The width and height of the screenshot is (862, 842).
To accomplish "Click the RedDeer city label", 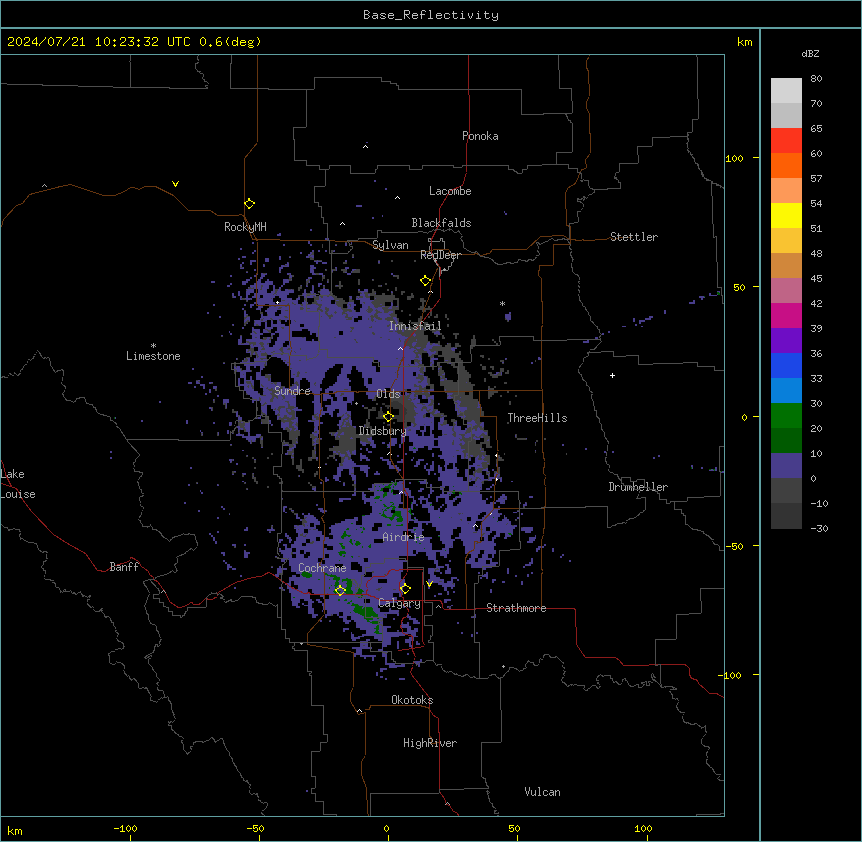I will click(x=440, y=255).
